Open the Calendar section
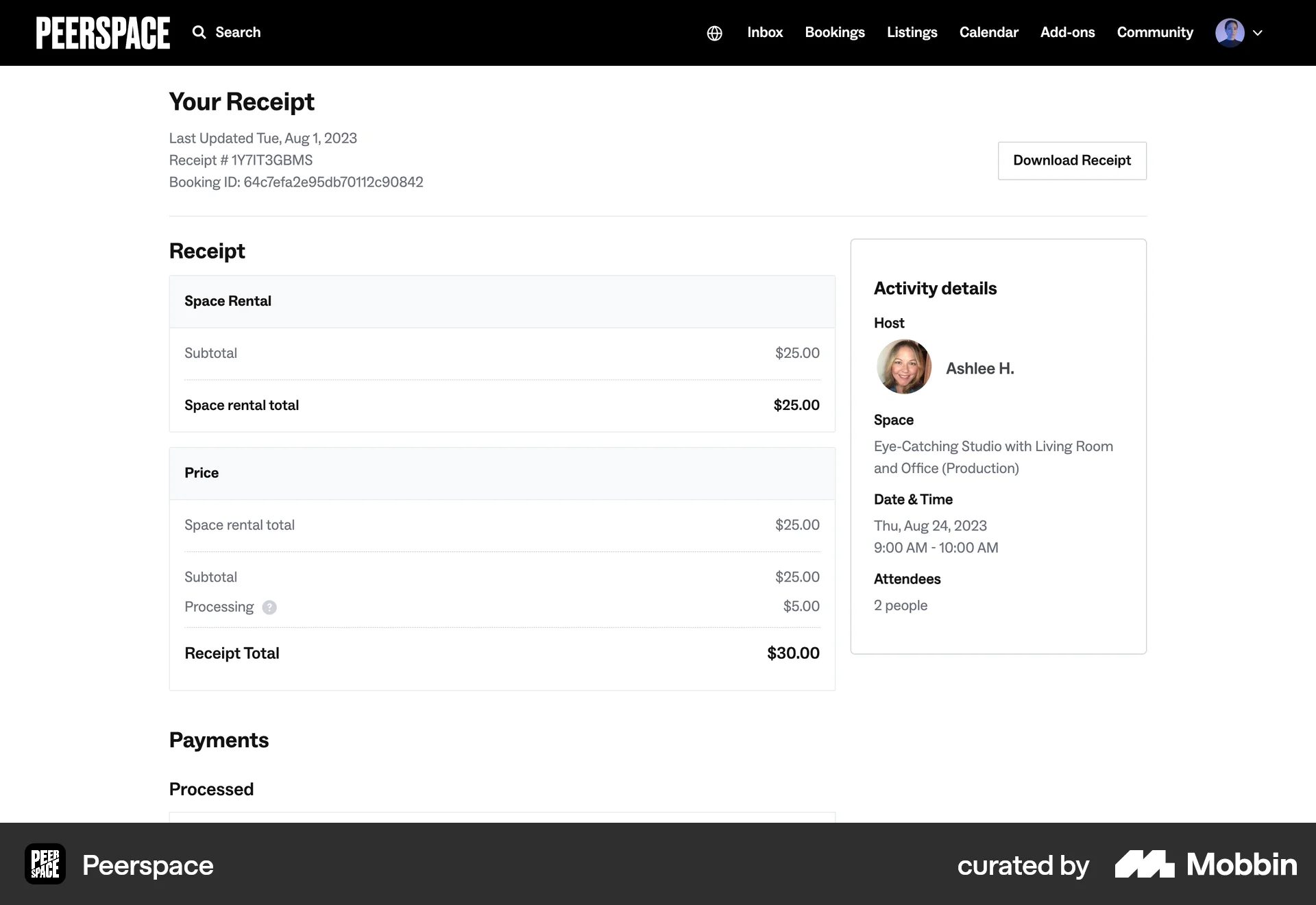The height and width of the screenshot is (905, 1316). click(x=988, y=32)
